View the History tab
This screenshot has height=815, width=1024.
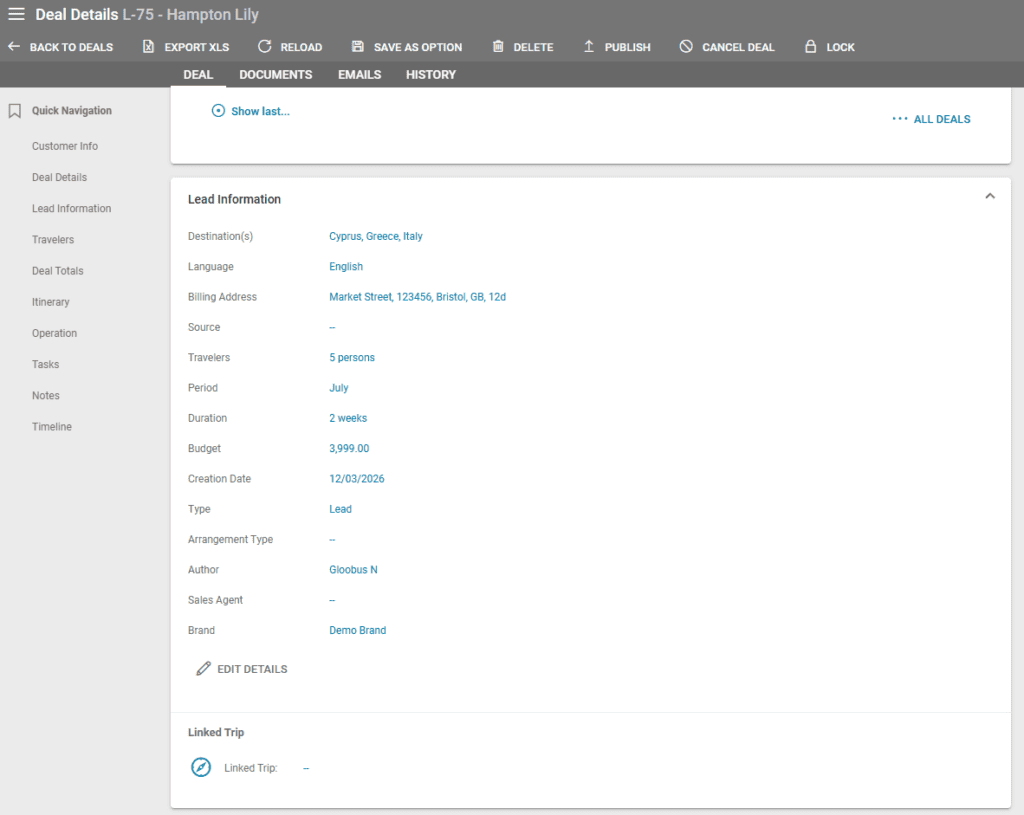(x=430, y=75)
